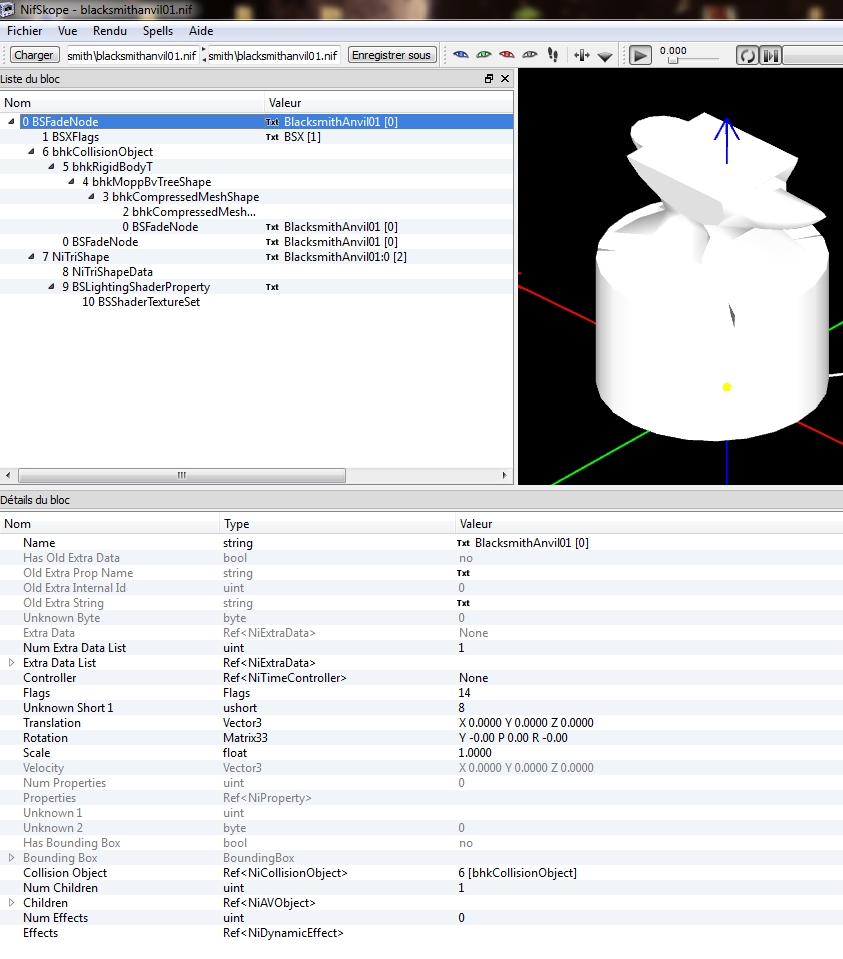The width and height of the screenshot is (843, 959).
Task: Select Unknown Short 1 value 8
Action: [461, 708]
